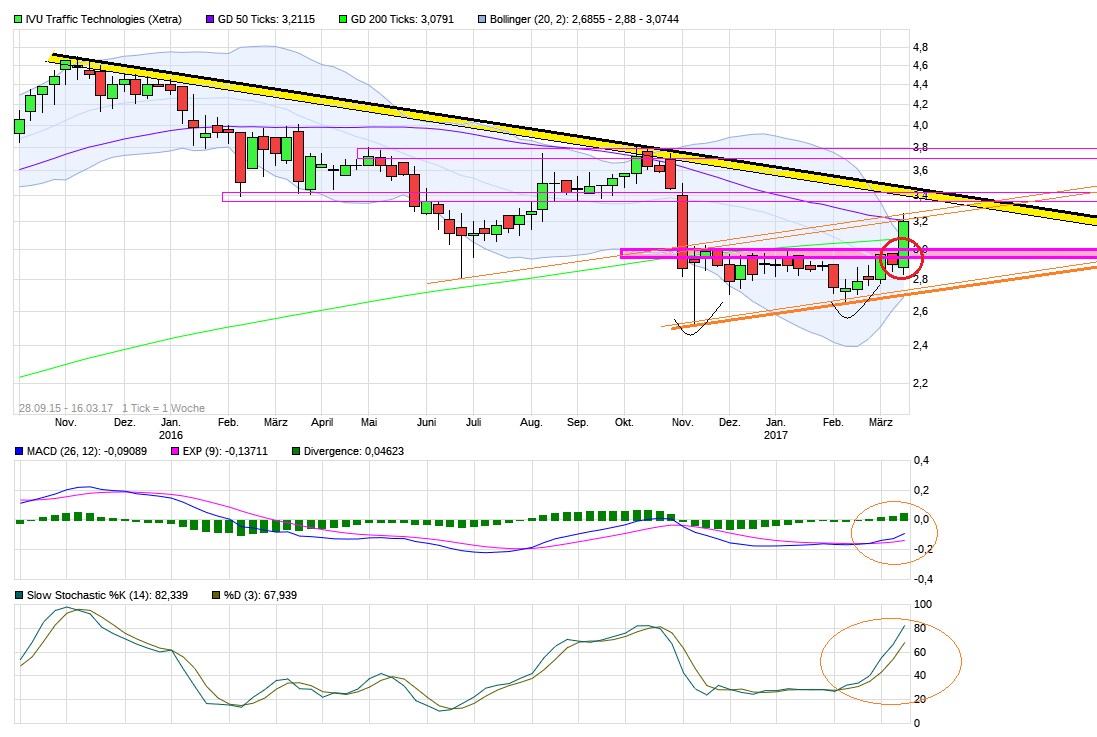1097x737 pixels.
Task: Select 'Slow Stochastic %K (14): 82,339' label
Action: click(x=107, y=596)
